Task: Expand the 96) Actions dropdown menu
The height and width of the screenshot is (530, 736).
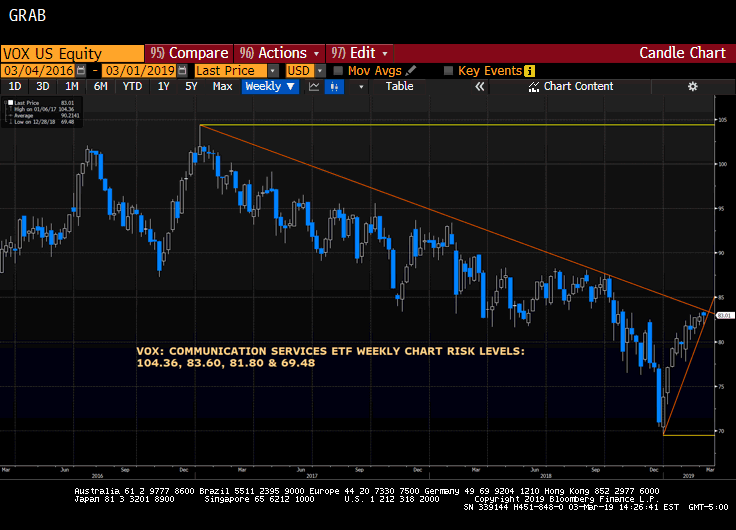Action: pos(316,54)
